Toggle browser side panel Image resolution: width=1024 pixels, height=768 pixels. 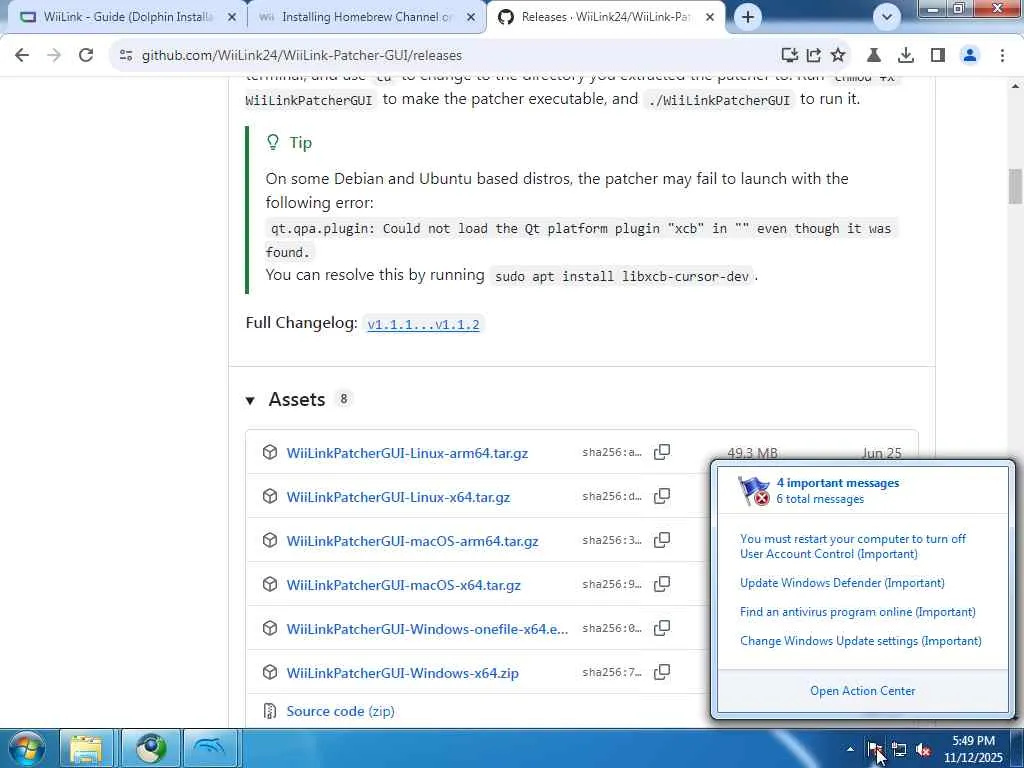point(938,56)
